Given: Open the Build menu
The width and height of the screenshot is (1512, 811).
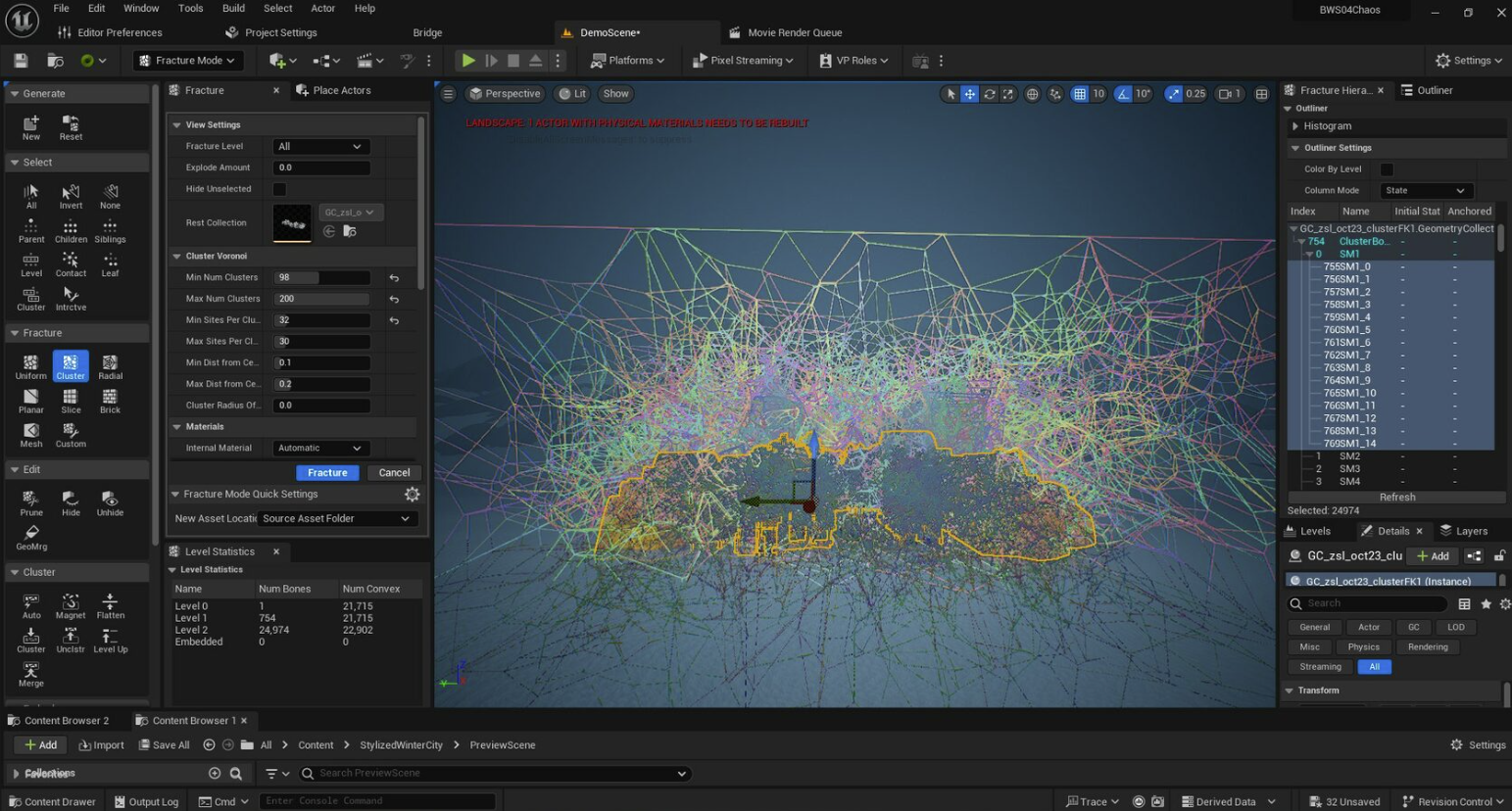Looking at the screenshot, I should click(233, 8).
